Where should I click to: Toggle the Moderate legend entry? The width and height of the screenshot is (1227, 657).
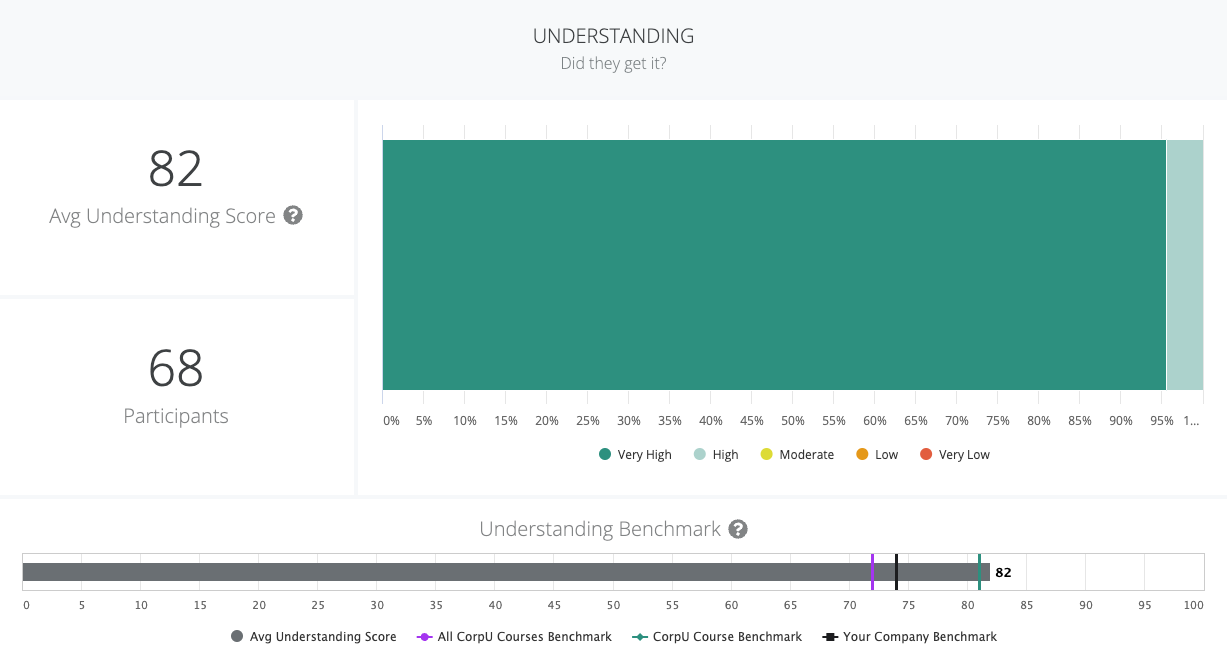pos(796,455)
